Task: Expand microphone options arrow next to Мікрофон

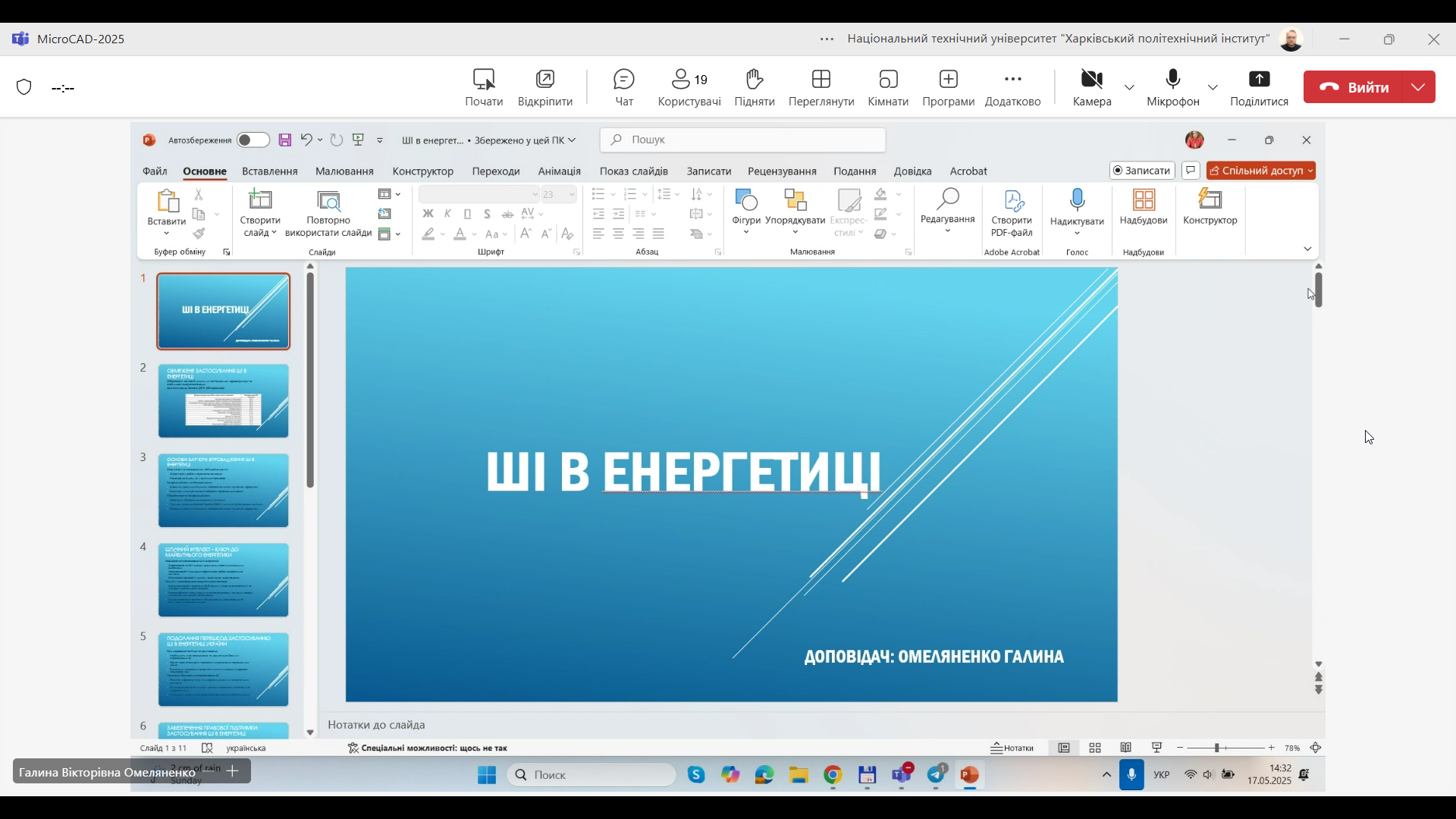Action: (x=1213, y=88)
